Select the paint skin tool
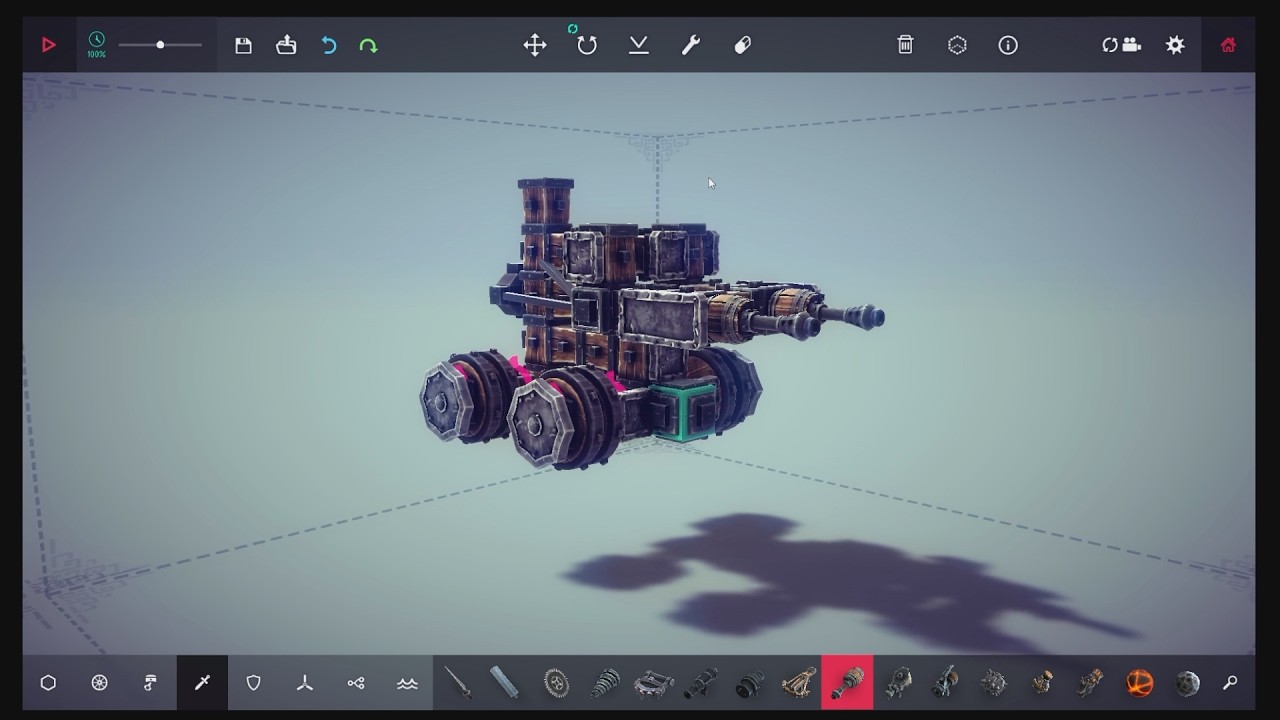This screenshot has width=1280, height=720. click(742, 45)
